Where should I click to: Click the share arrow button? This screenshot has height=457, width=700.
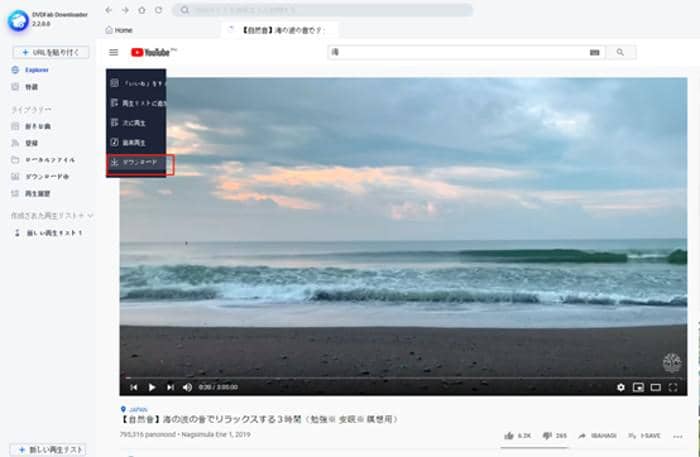coord(597,436)
